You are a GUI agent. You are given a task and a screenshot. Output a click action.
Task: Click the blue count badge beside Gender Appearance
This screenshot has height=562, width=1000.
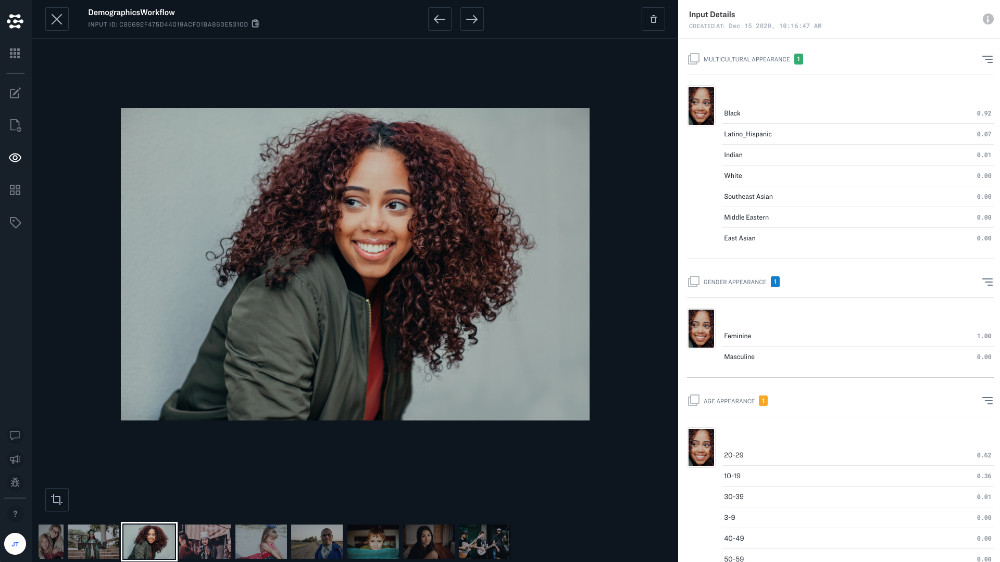point(775,281)
